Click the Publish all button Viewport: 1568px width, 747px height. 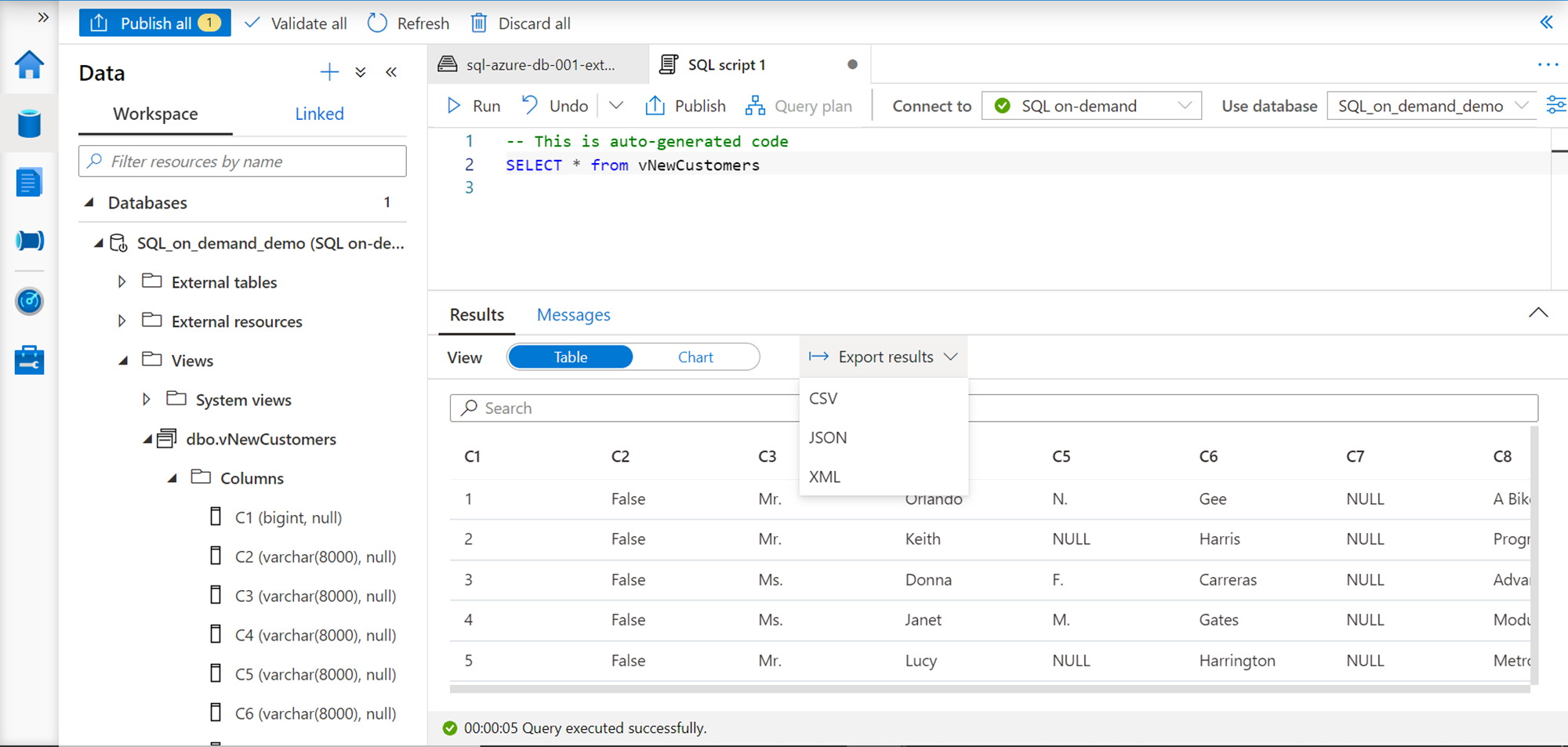154,24
